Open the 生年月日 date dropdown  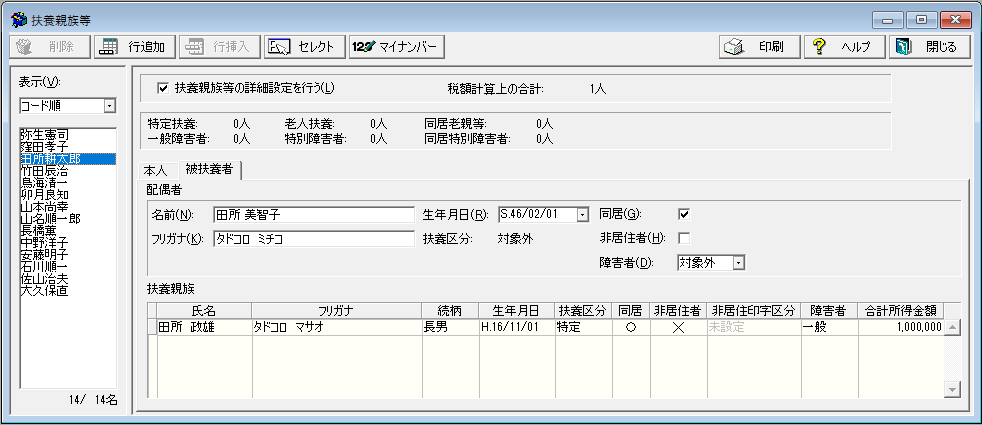581,214
